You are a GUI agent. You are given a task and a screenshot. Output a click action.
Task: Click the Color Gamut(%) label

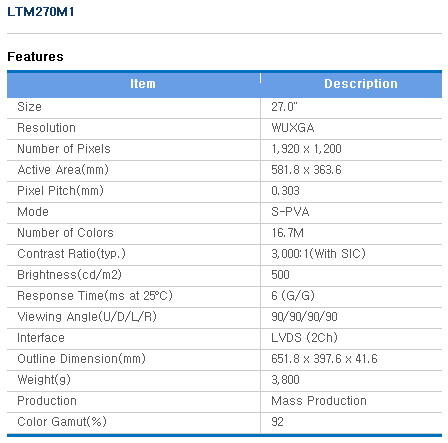(62, 422)
